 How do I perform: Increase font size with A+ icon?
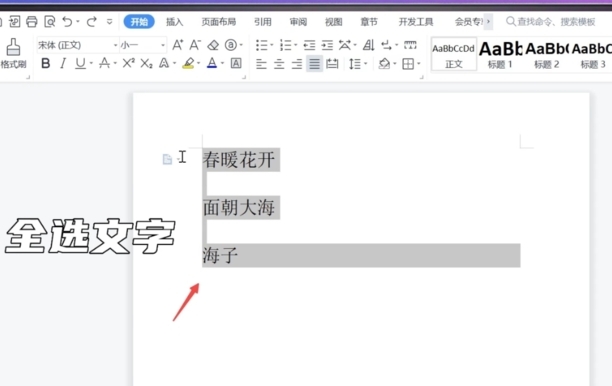(178, 45)
